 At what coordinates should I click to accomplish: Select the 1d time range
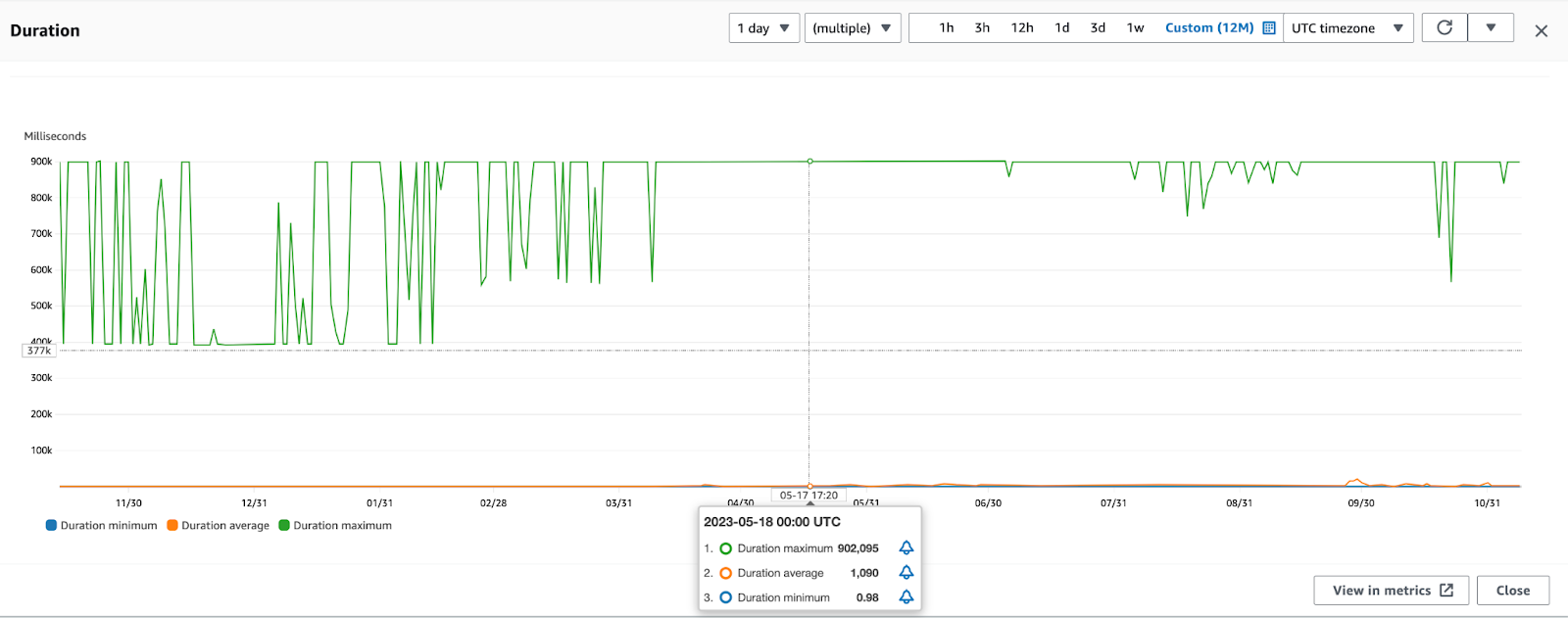(x=1062, y=27)
